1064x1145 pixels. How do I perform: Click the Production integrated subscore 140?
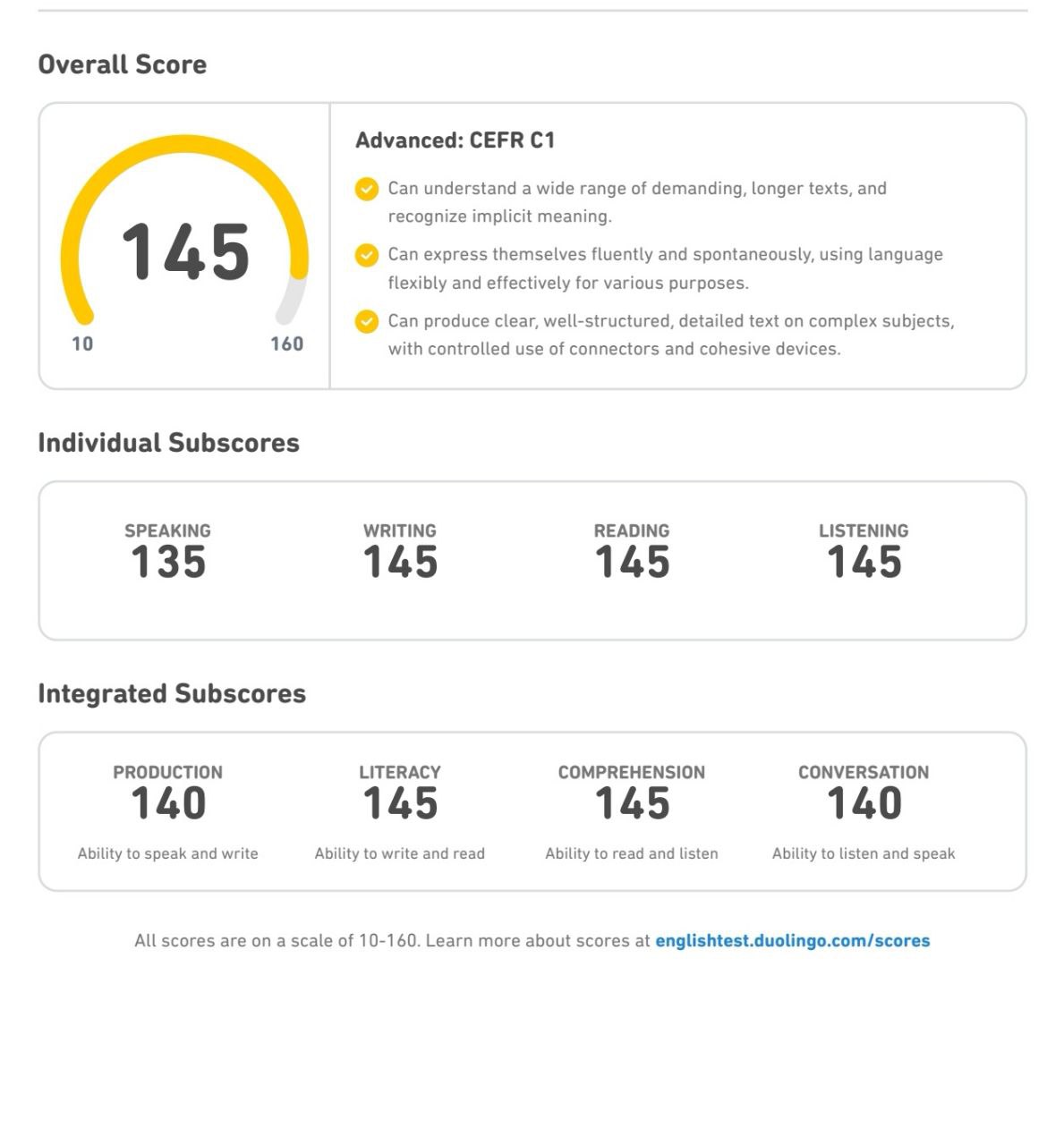point(168,803)
